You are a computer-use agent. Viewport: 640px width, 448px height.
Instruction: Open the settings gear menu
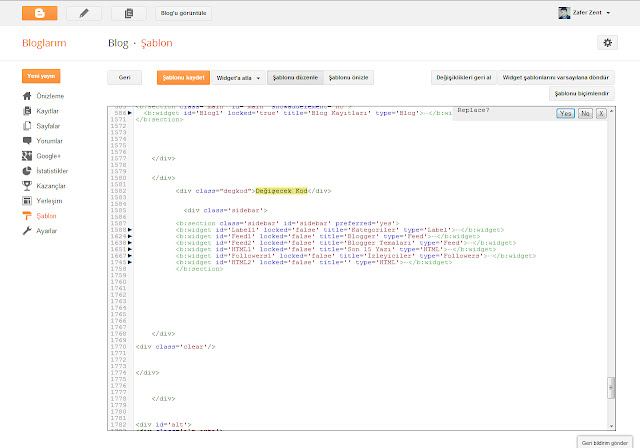[607, 42]
